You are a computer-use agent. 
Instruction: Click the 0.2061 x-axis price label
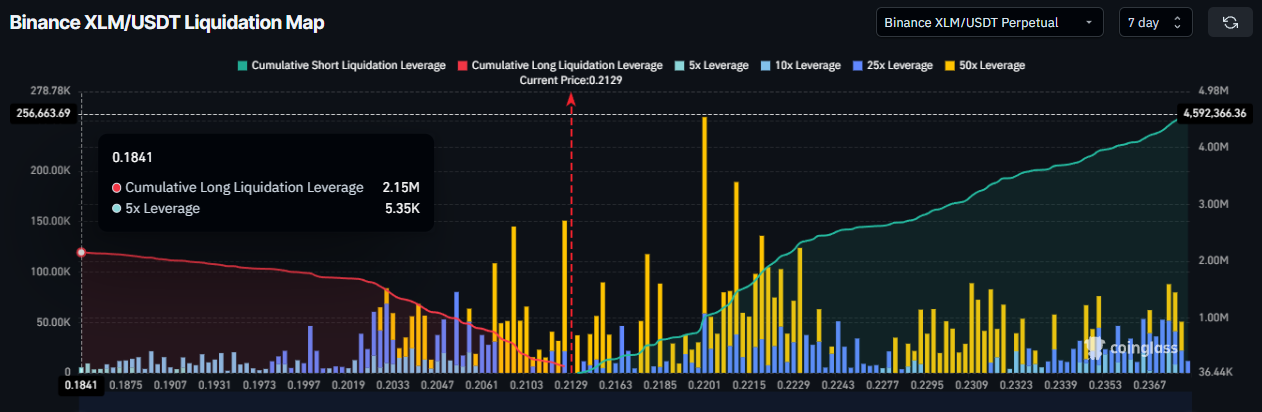pyautogui.click(x=482, y=385)
